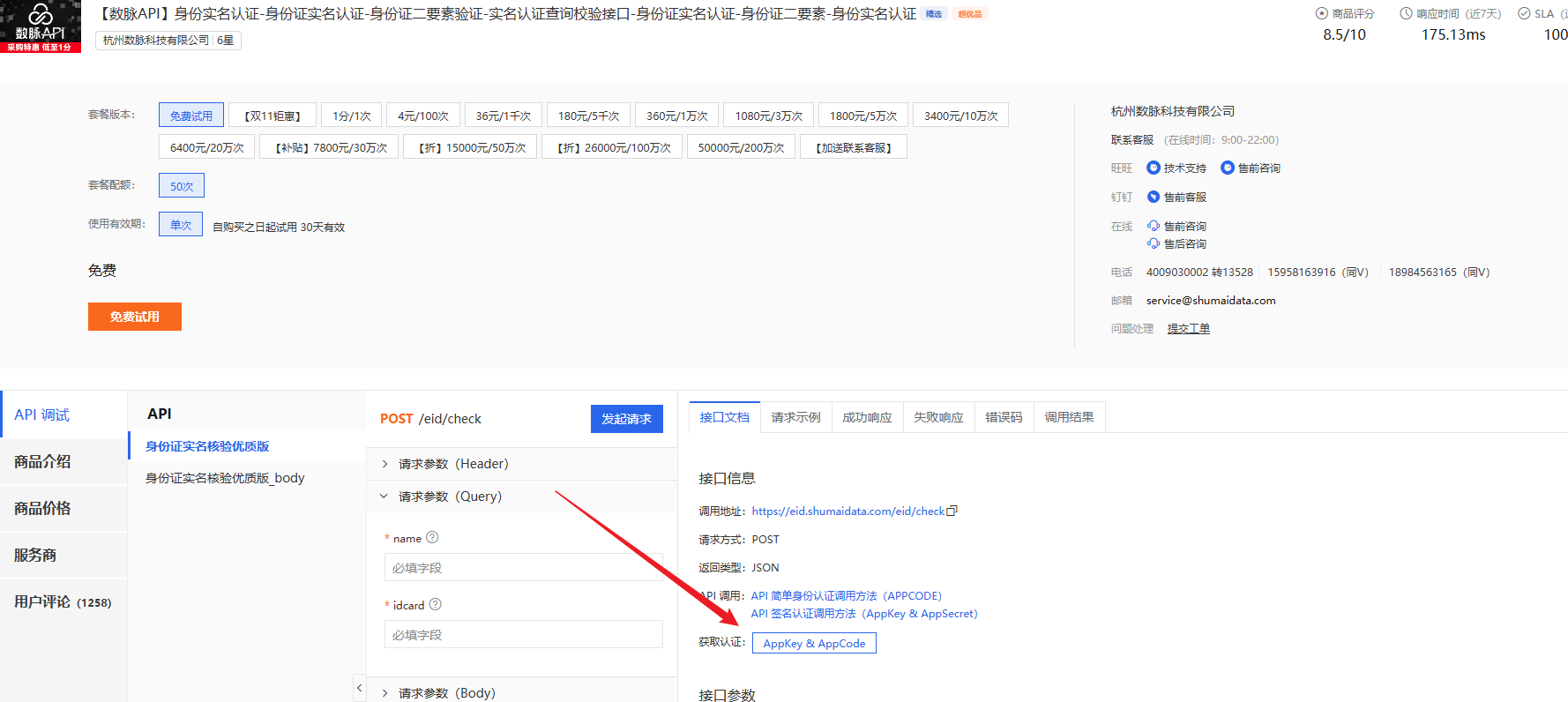This screenshot has height=702, width=1568.
Task: Click the orange 免费试用 button
Action: [135, 317]
